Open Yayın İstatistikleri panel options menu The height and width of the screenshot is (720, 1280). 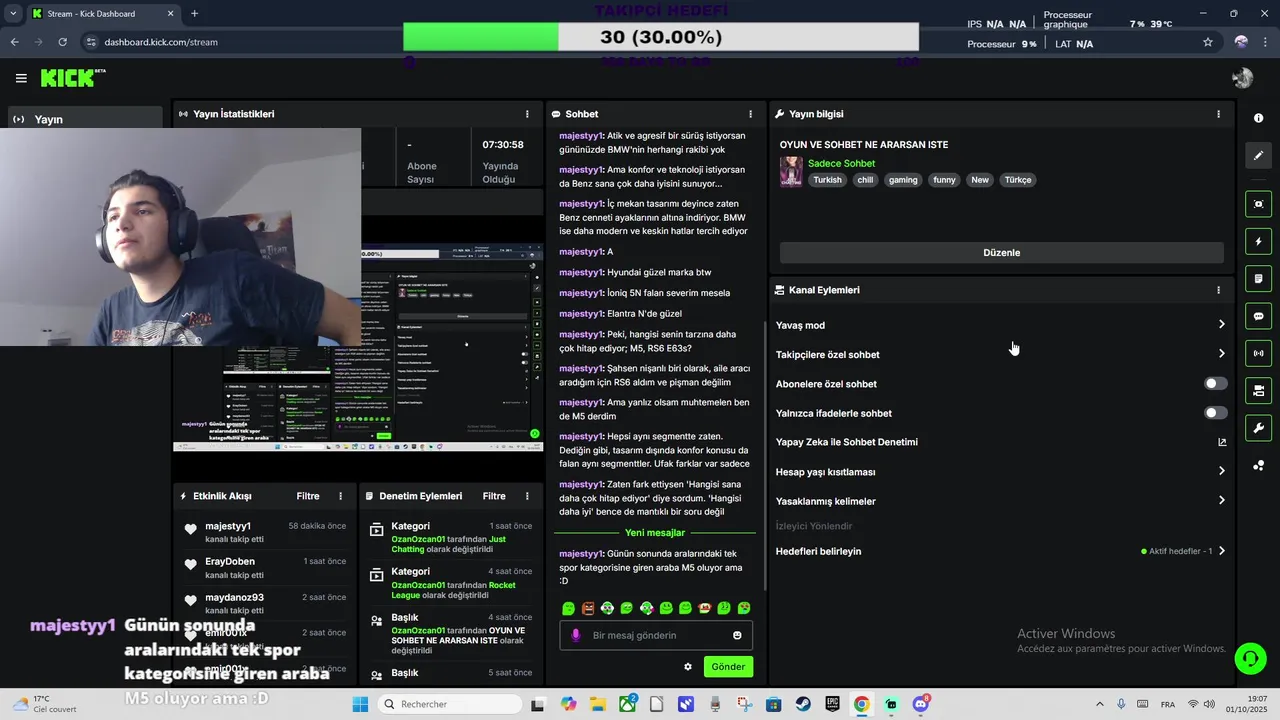point(527,114)
